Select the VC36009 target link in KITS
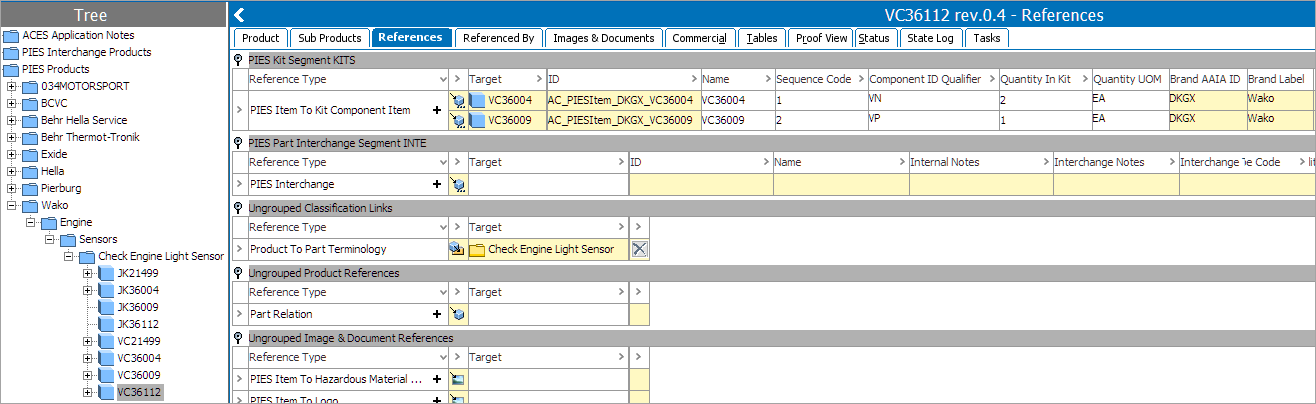Screen dimensions: 1316x404 [x=510, y=120]
